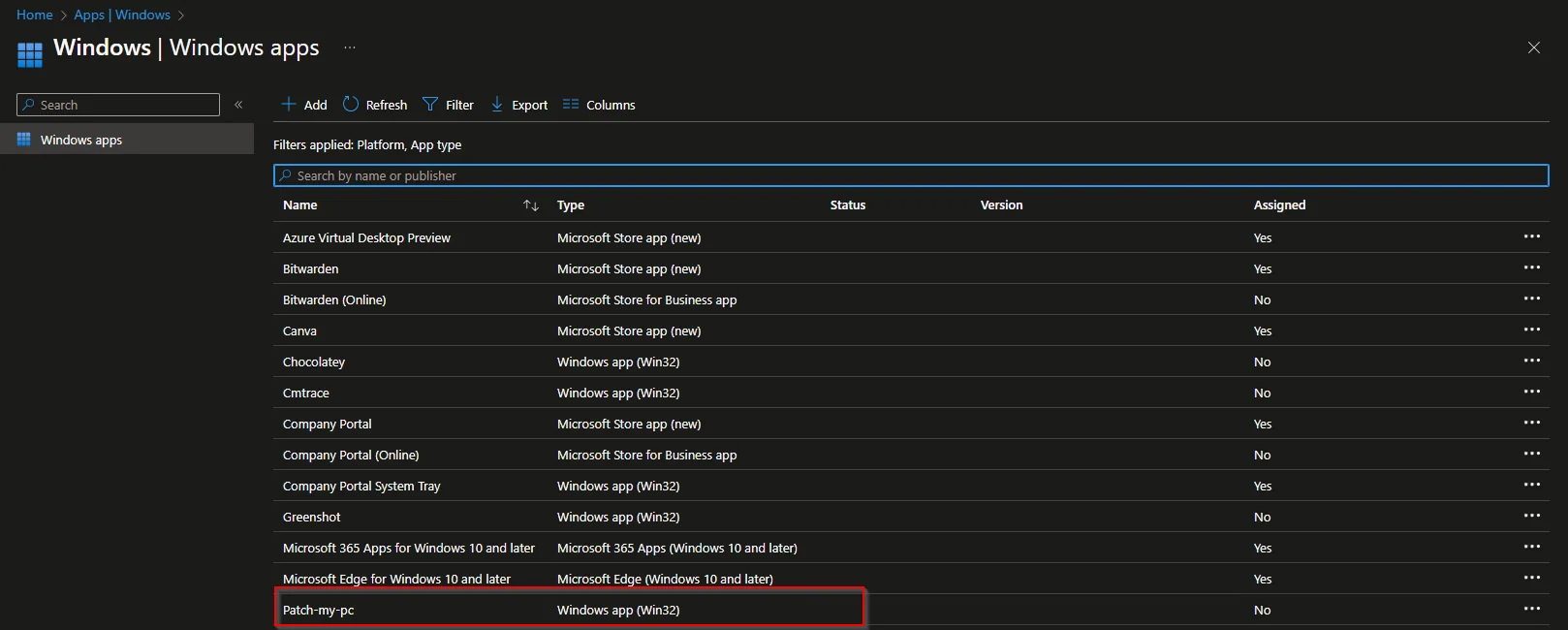Open ellipsis menu for Bitwarden (Online)
Viewport: 1568px width, 630px height.
pos(1531,299)
